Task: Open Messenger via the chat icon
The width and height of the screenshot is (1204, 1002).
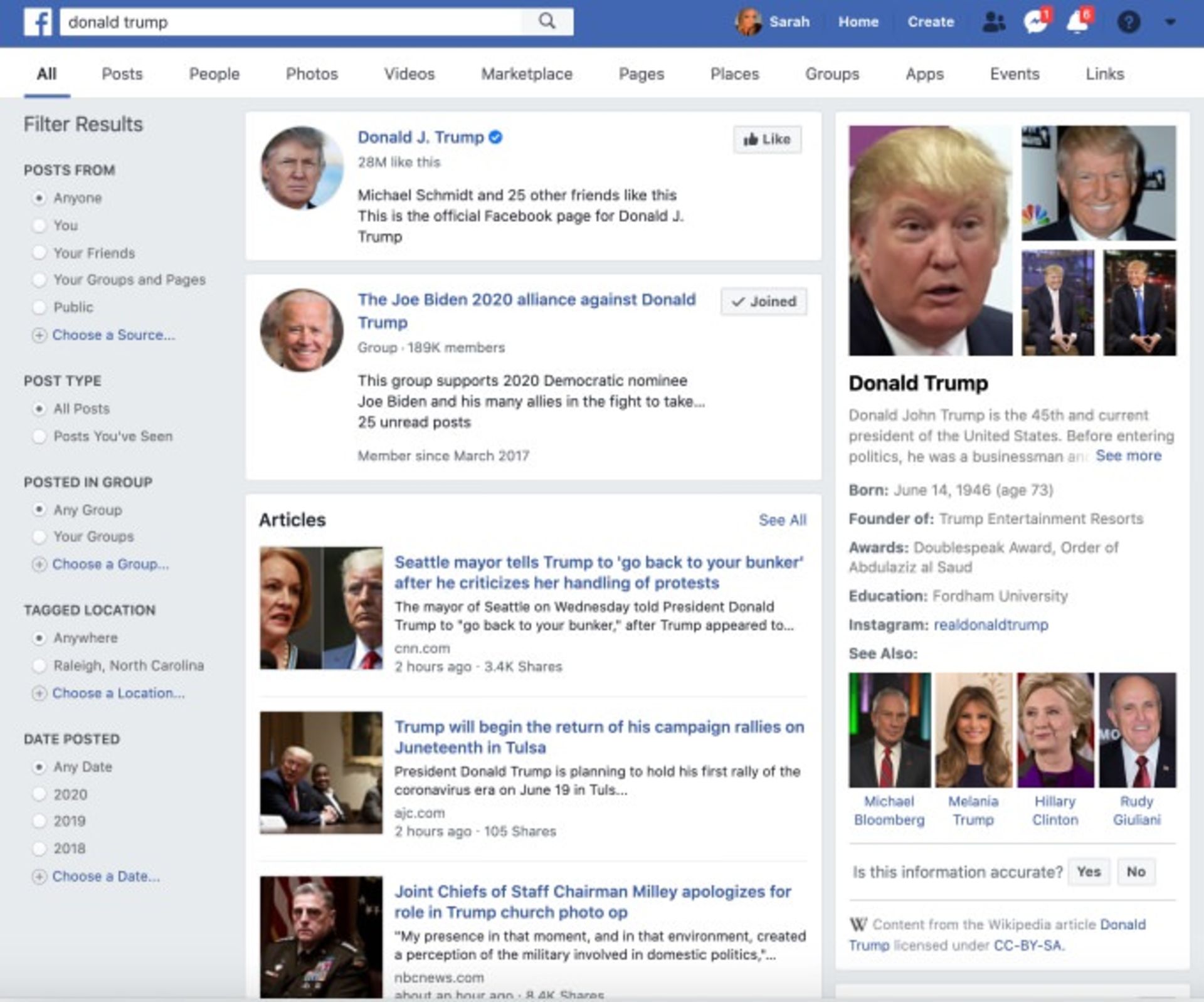Action: pos(1035,22)
